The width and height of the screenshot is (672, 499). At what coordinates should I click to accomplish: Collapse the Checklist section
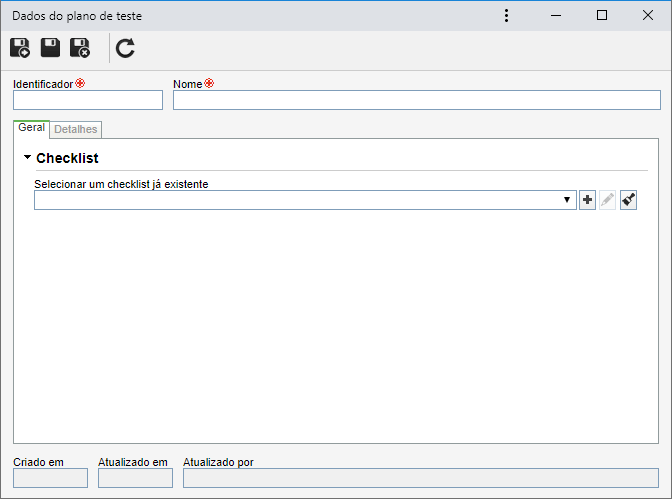pyautogui.click(x=27, y=157)
